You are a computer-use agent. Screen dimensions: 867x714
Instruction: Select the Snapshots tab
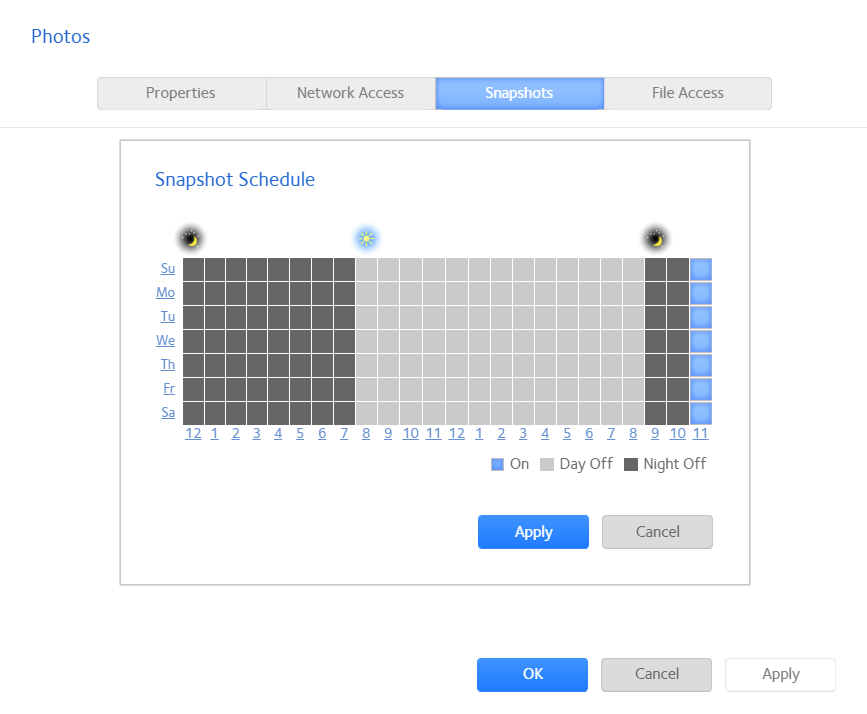point(519,93)
